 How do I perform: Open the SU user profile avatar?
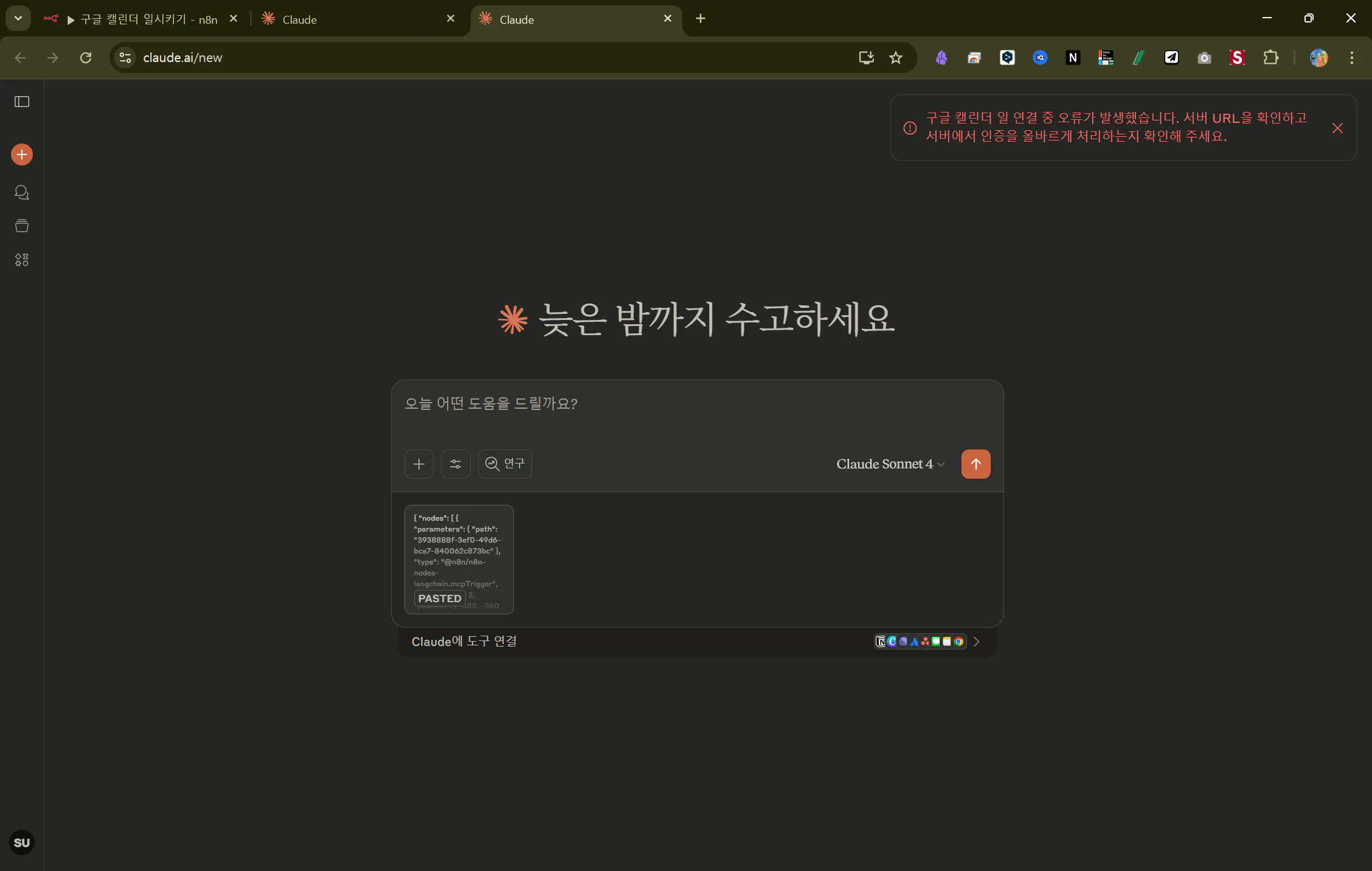point(22,843)
